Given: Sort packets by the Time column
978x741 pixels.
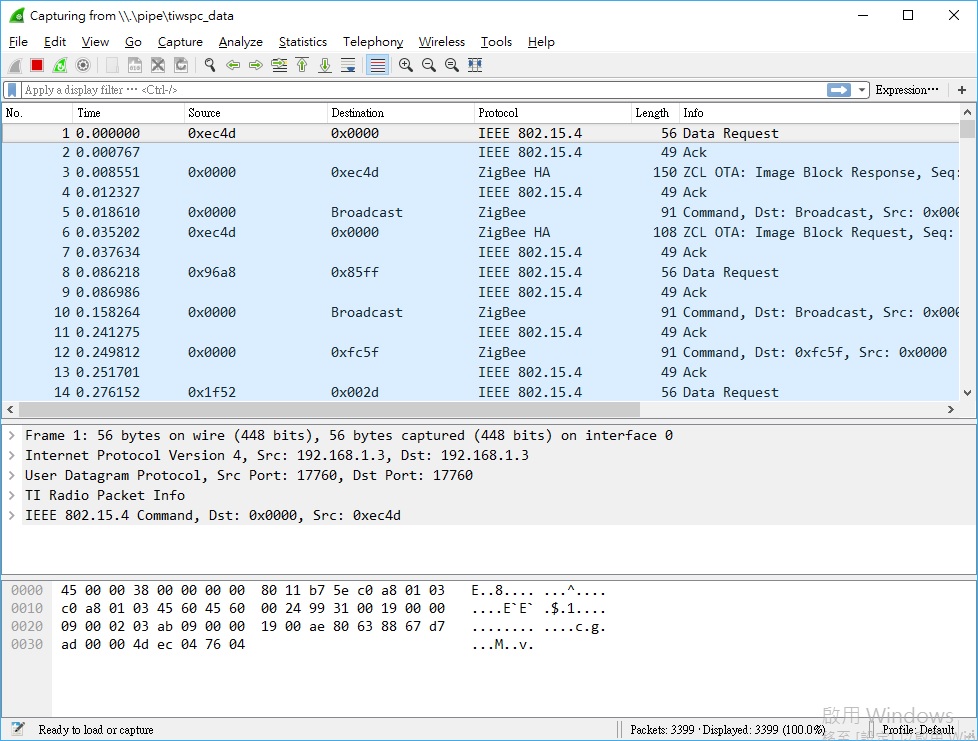Looking at the screenshot, I should (x=128, y=113).
